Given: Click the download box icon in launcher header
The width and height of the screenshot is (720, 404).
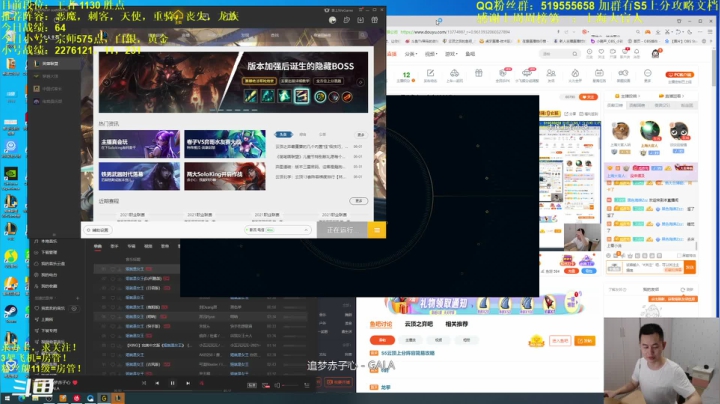Looking at the screenshot, I should tap(360, 20).
